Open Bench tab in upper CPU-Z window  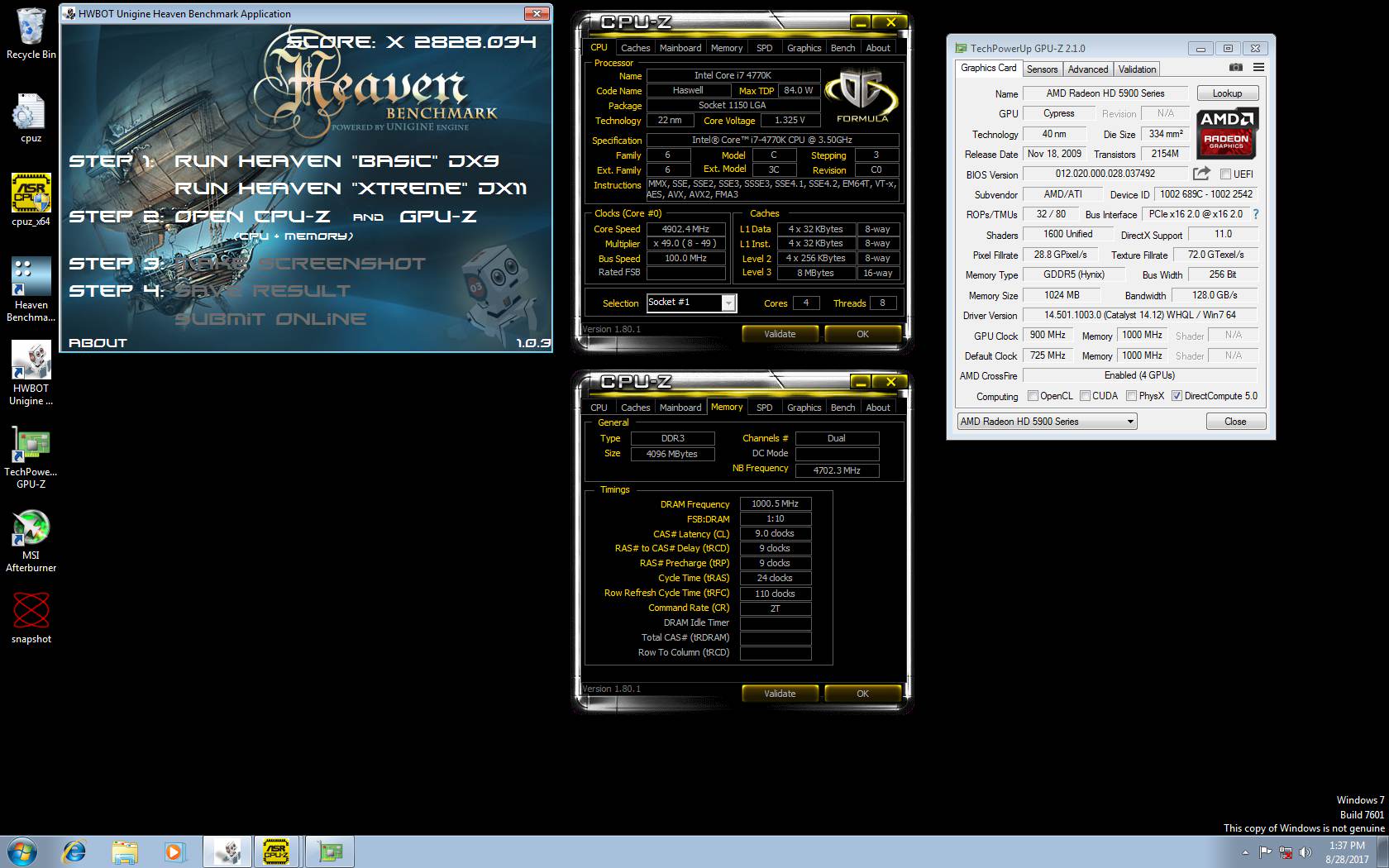pyautogui.click(x=842, y=48)
